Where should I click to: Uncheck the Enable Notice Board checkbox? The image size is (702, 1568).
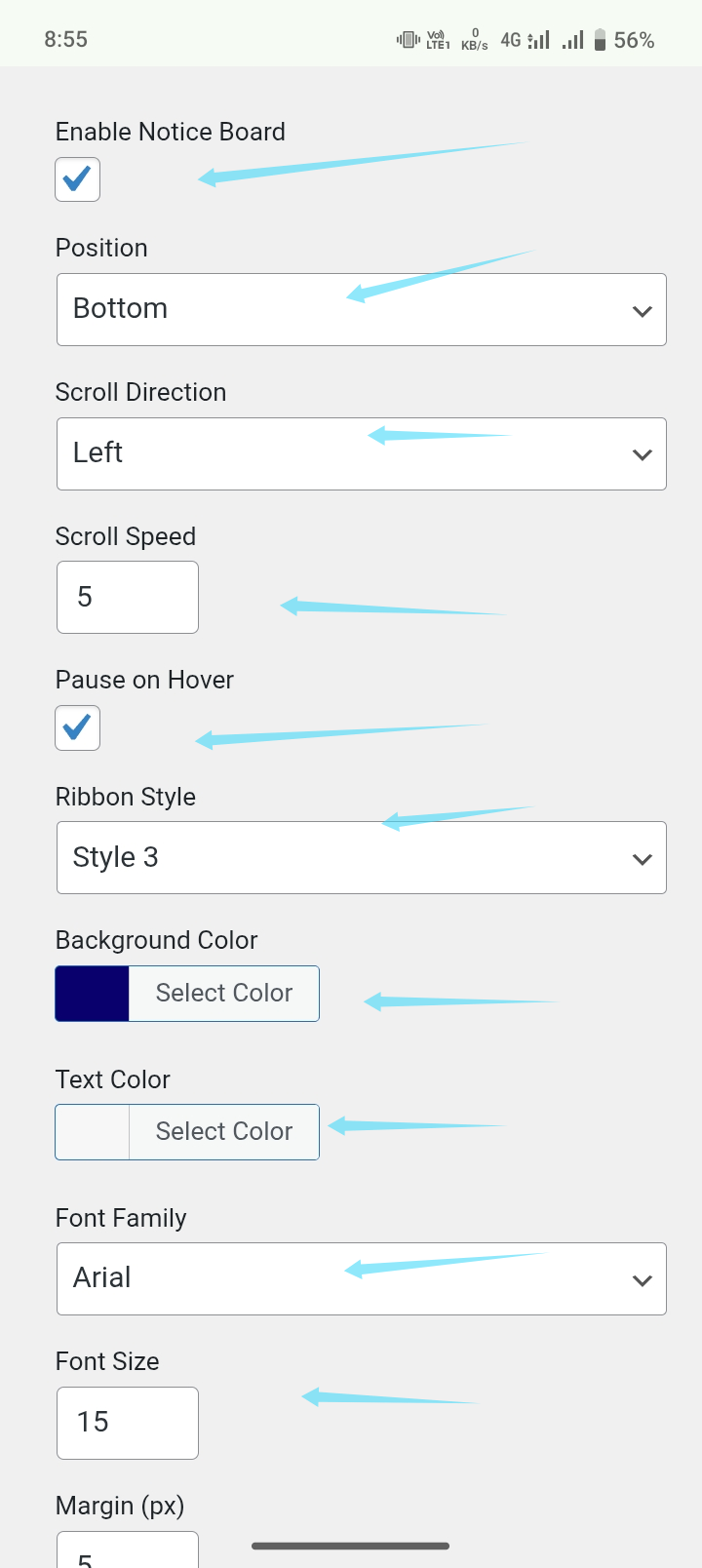(x=78, y=179)
